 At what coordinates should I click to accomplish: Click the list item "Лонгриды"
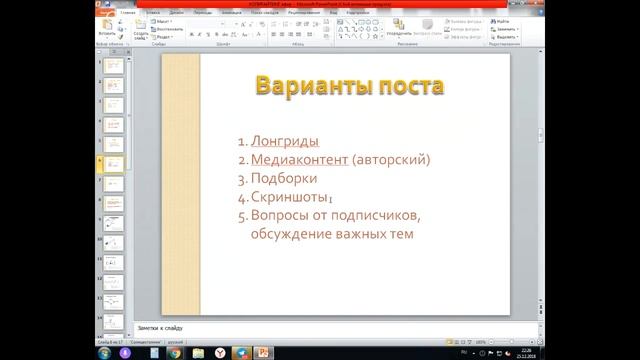285,141
